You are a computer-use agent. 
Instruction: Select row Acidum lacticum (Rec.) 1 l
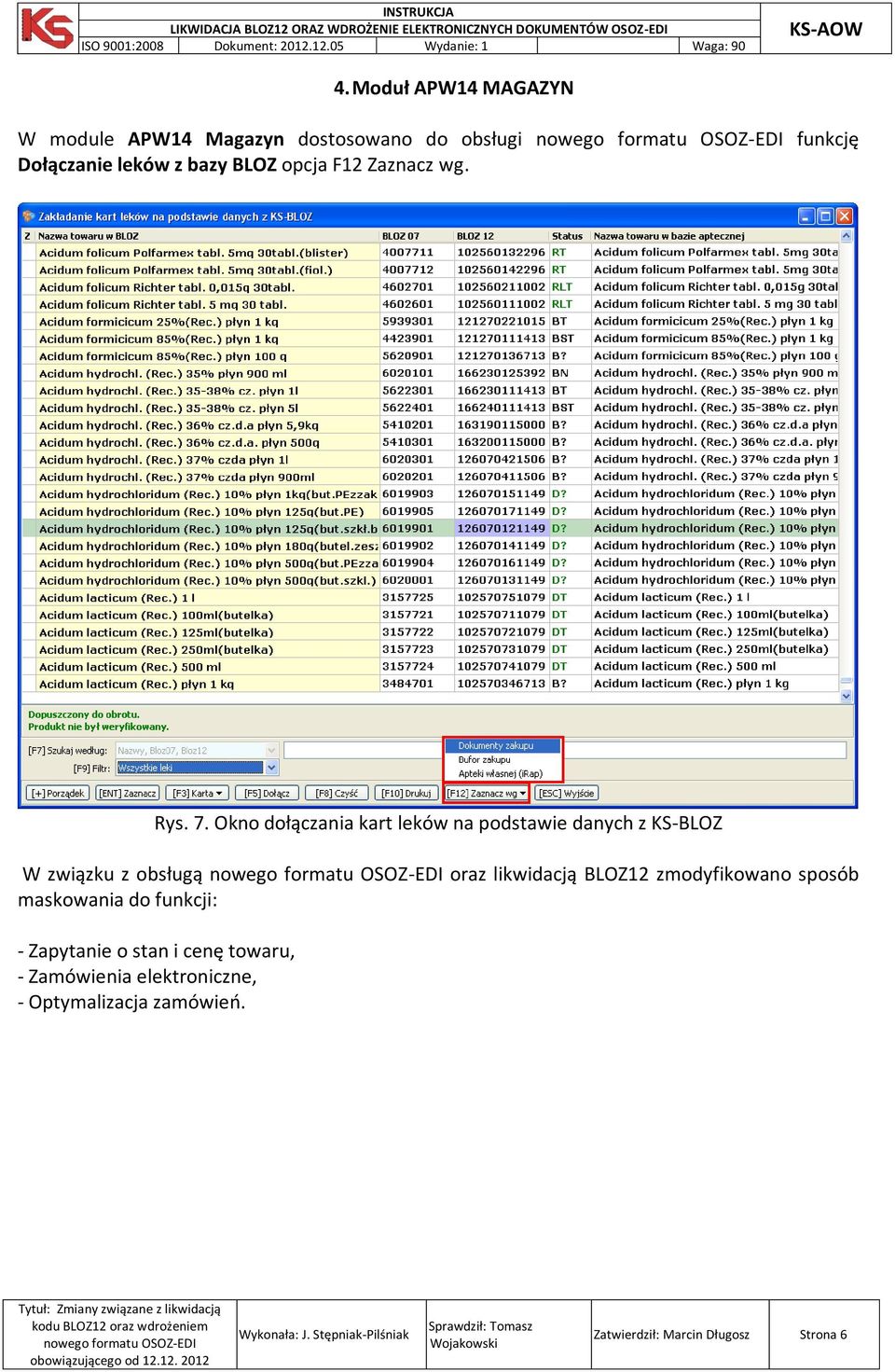[430, 598]
